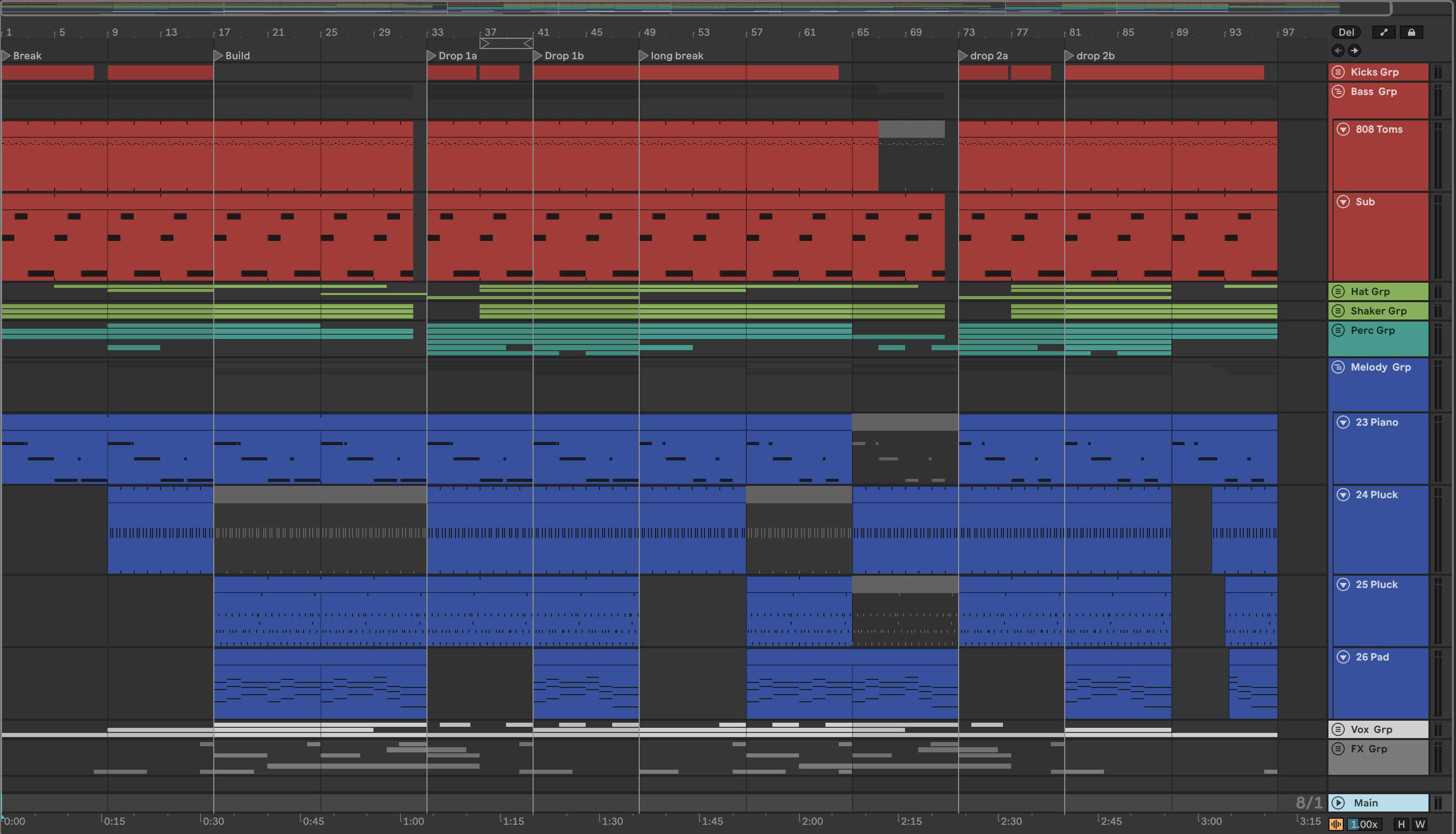Toggle the orange waveform icon button
Image resolution: width=1456 pixels, height=834 pixels.
(1336, 824)
